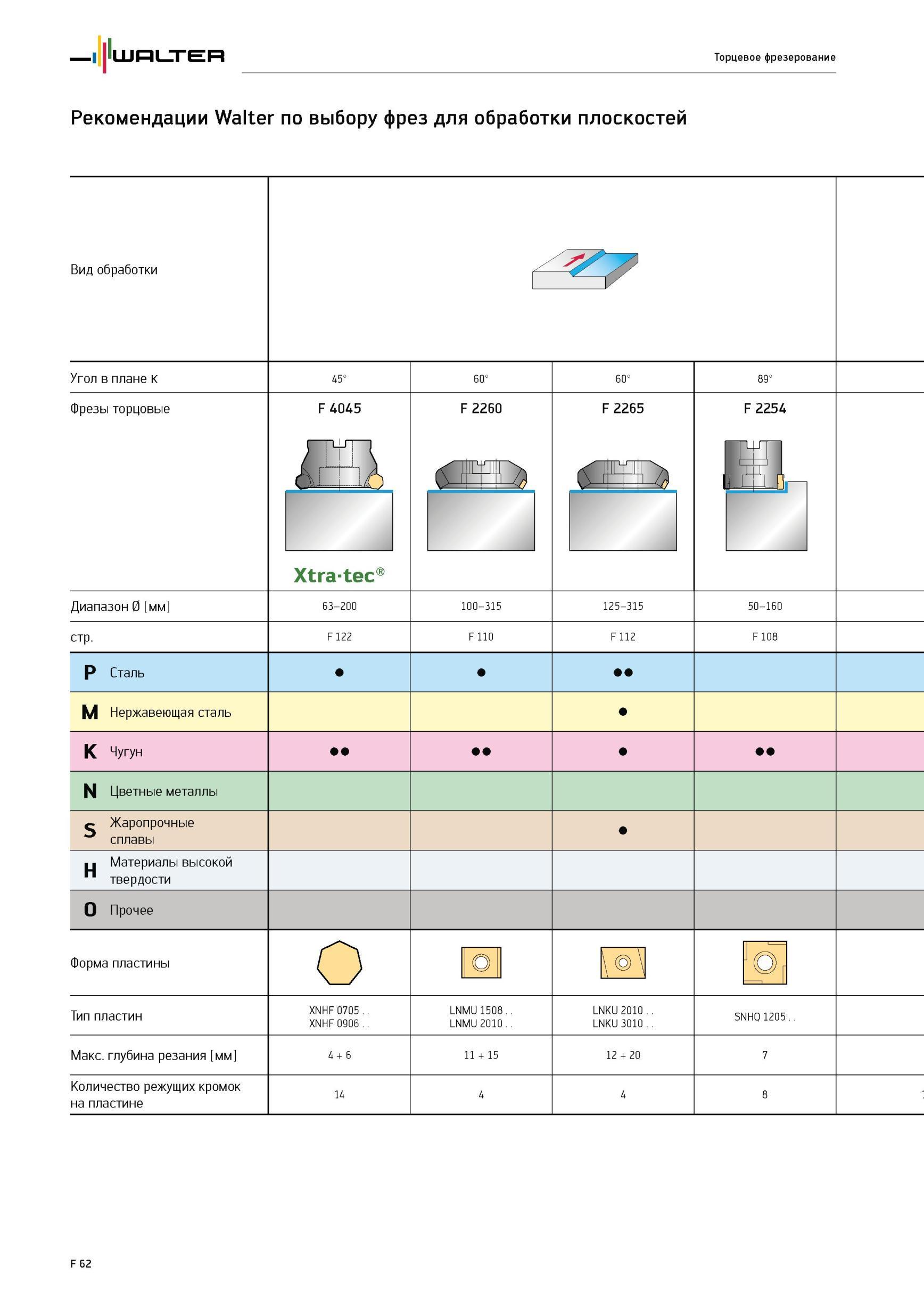Viewport: 924px width, 1307px height.
Task: Click the 'F 2265' cutter name
Action: [623, 408]
